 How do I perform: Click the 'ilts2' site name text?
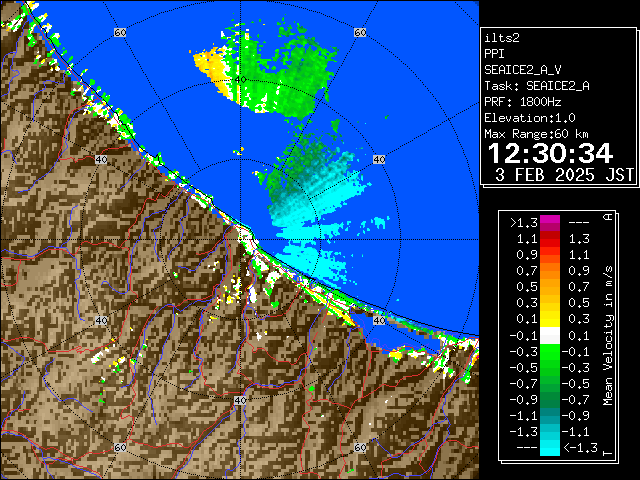[502, 38]
